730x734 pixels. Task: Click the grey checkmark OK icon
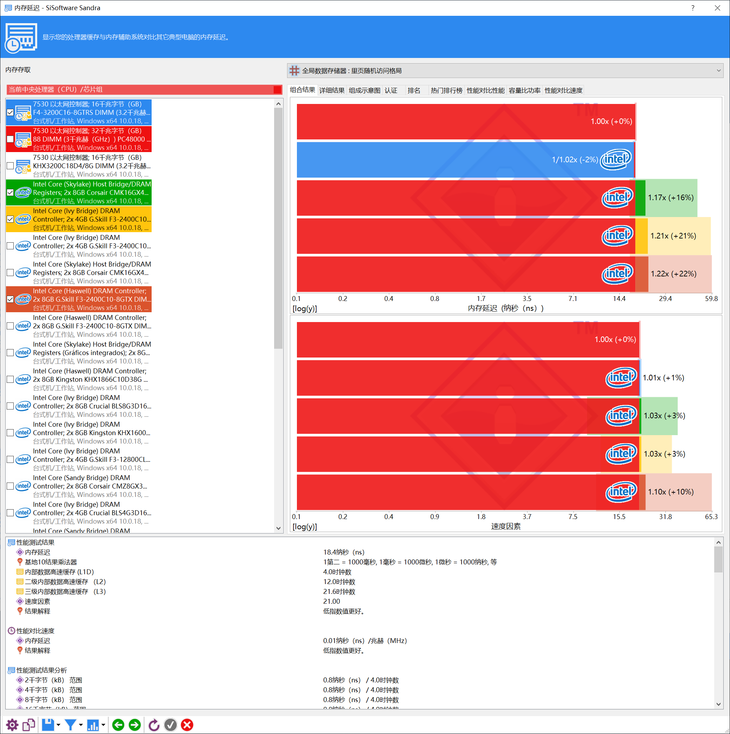170,724
